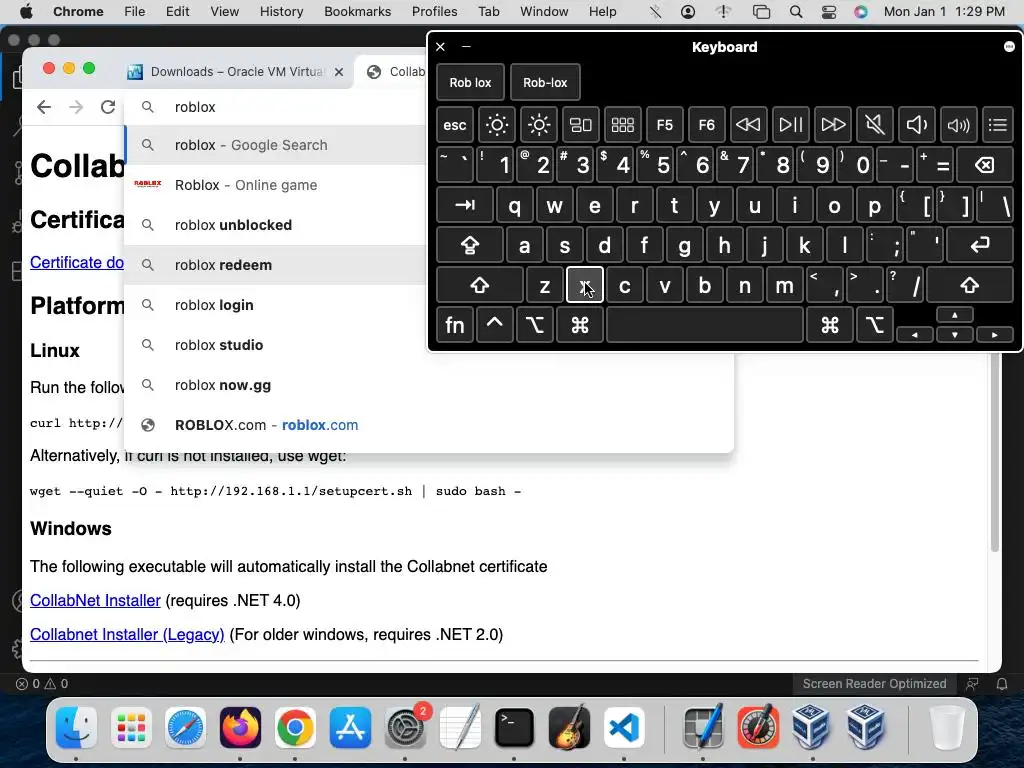Tap the right arrow key
Screen dimensions: 1024x768
(x=995, y=334)
